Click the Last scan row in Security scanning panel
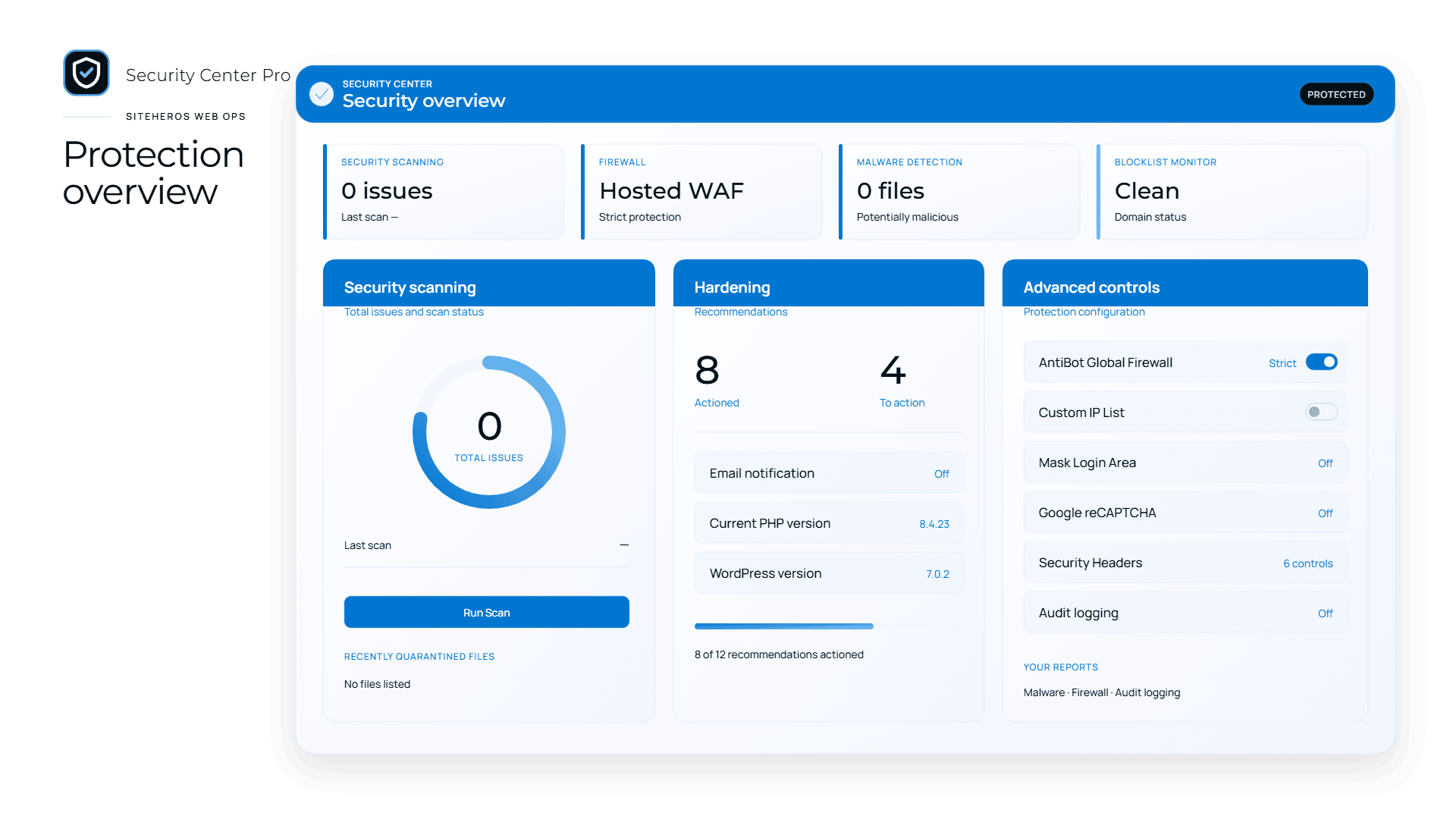This screenshot has height=819, width=1456. click(x=486, y=545)
